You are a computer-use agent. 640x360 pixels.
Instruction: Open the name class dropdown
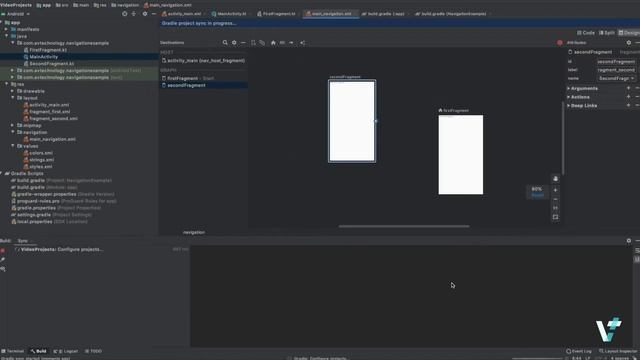(x=616, y=78)
